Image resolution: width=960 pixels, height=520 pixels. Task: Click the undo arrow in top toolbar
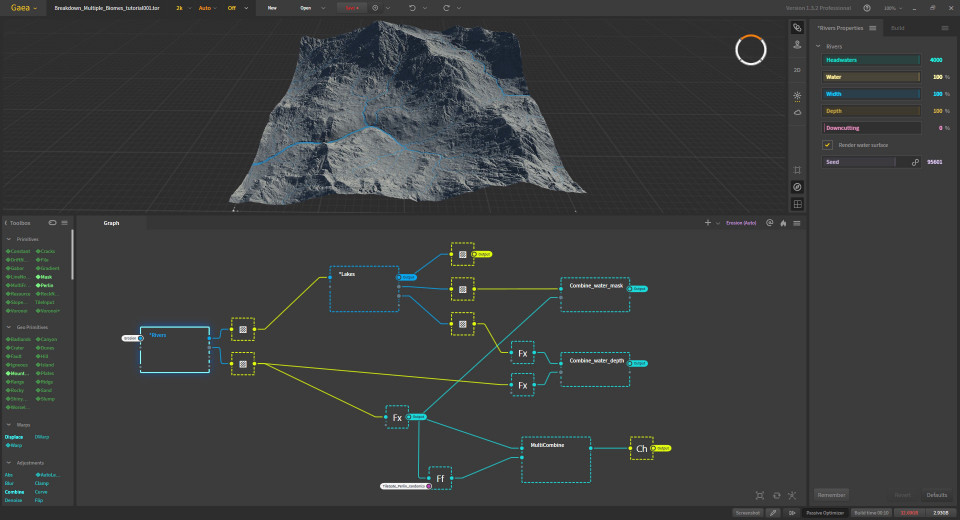(413, 7)
